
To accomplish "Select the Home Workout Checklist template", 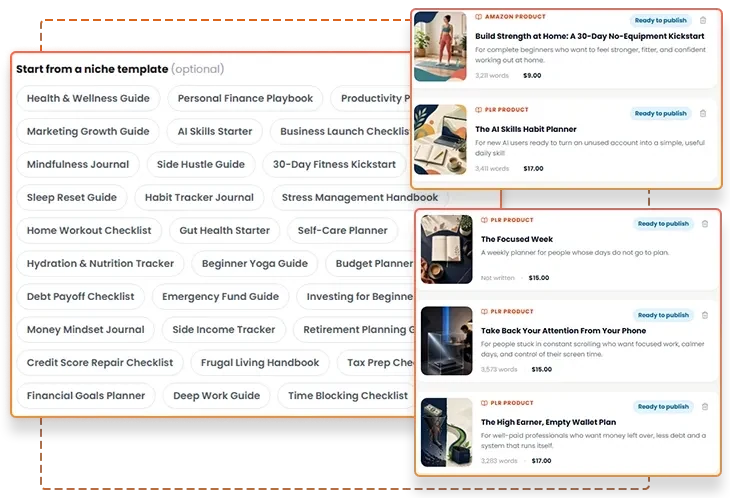I will [x=89, y=230].
